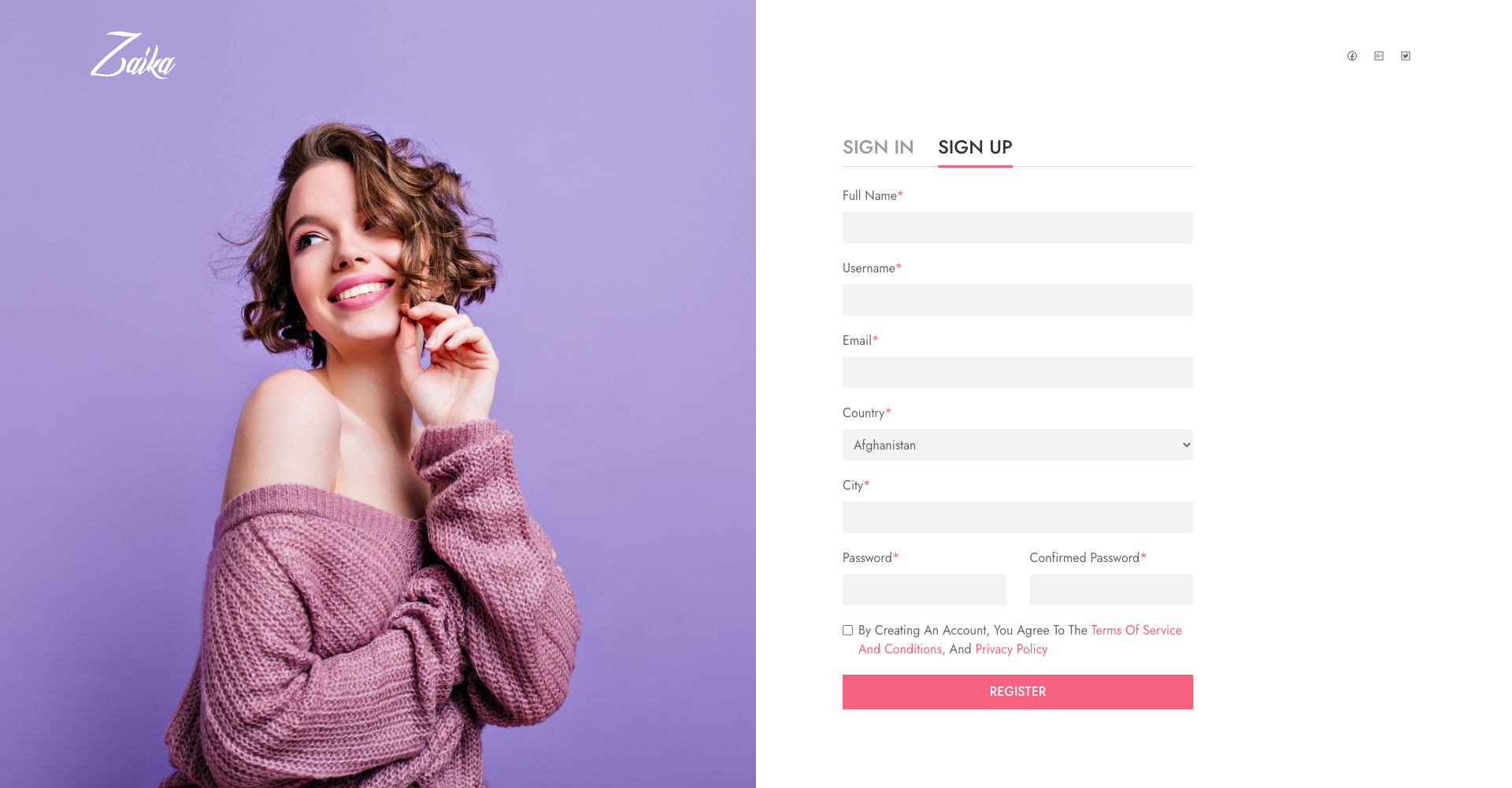Click into the Email field

click(x=1017, y=372)
